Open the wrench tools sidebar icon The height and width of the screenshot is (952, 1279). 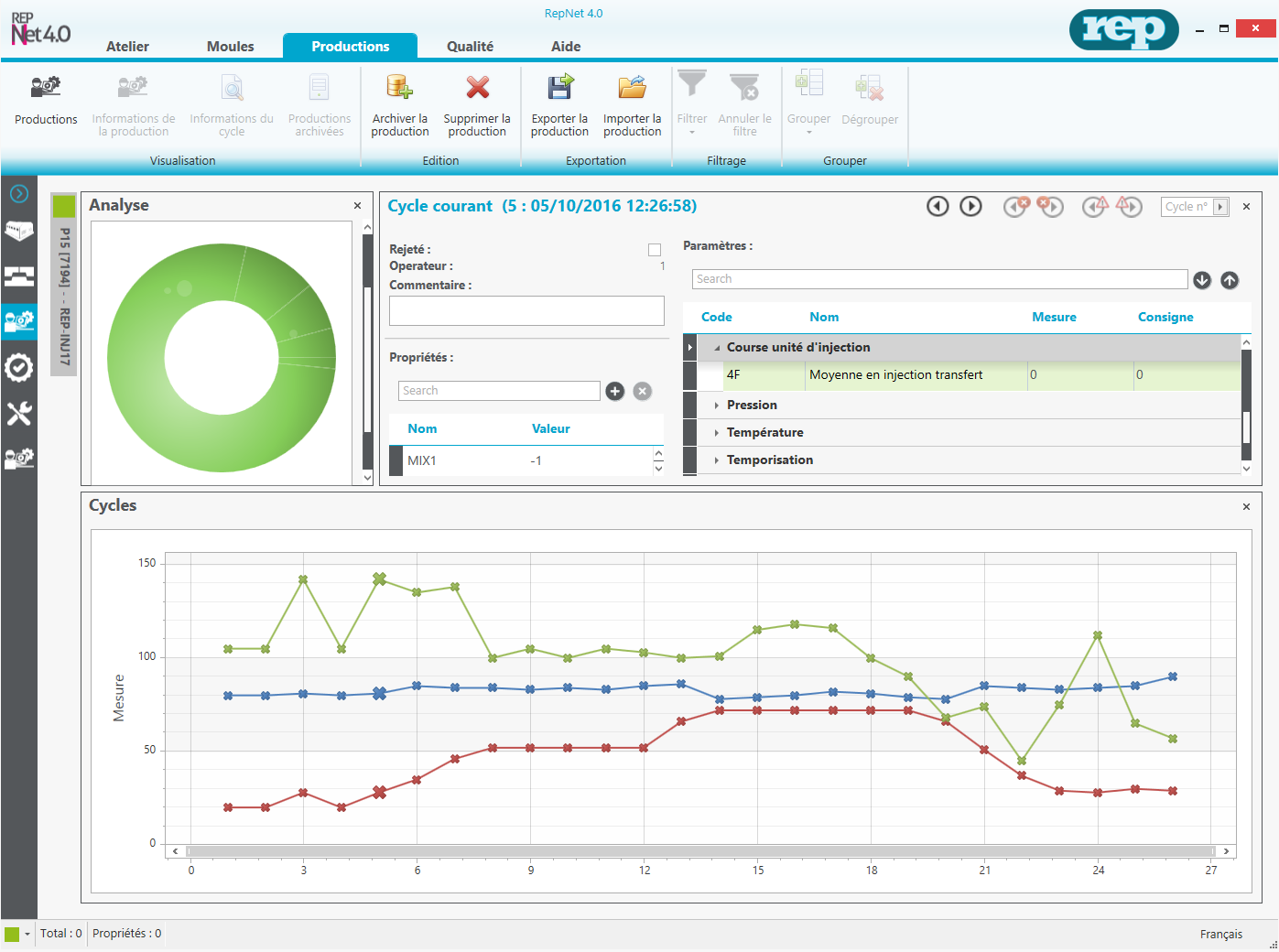19,414
